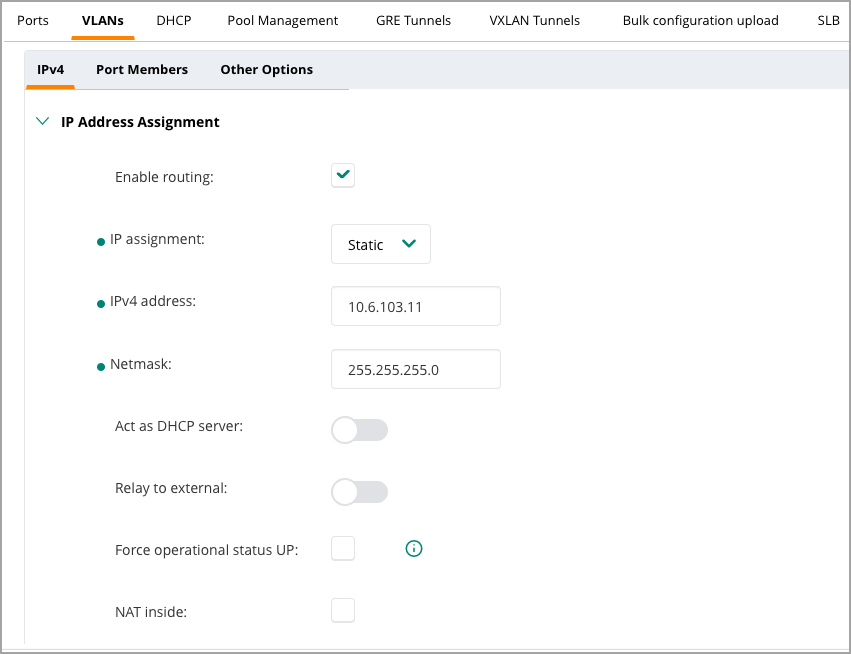
Task: Open the VXLAN Tunnels tab
Action: (x=535, y=21)
